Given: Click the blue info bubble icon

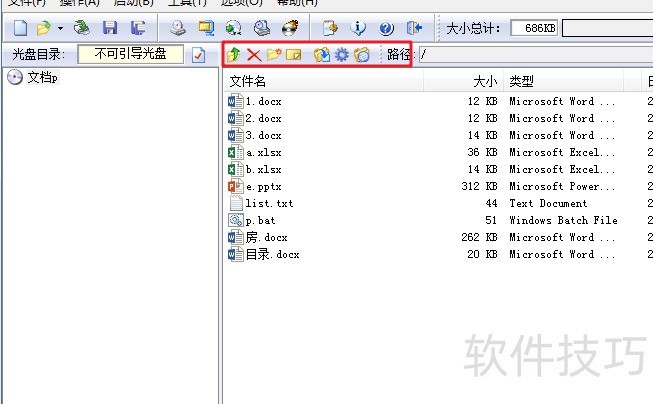Looking at the screenshot, I should click(358, 28).
